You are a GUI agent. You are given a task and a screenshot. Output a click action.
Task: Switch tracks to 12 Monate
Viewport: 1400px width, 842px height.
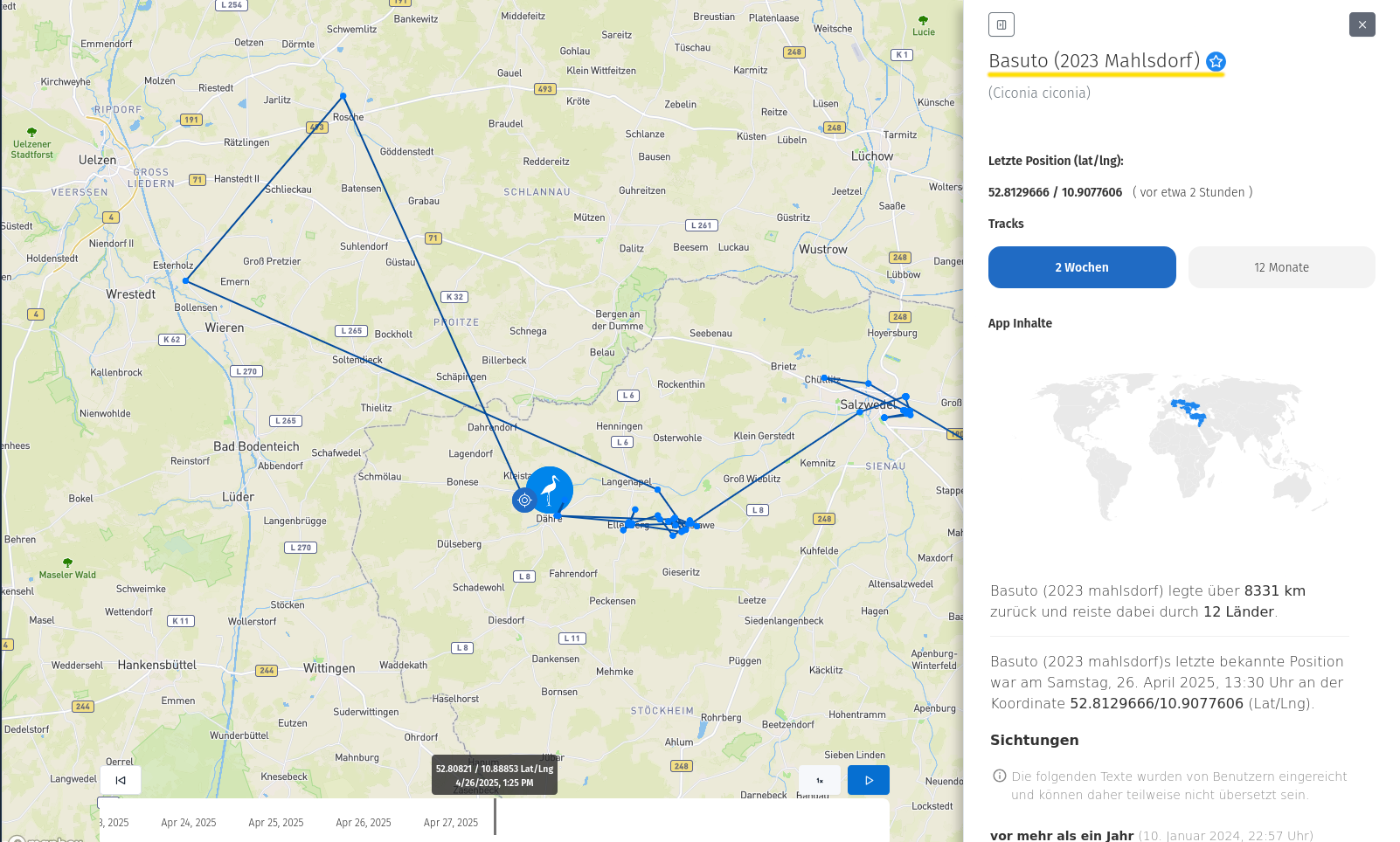1281,267
